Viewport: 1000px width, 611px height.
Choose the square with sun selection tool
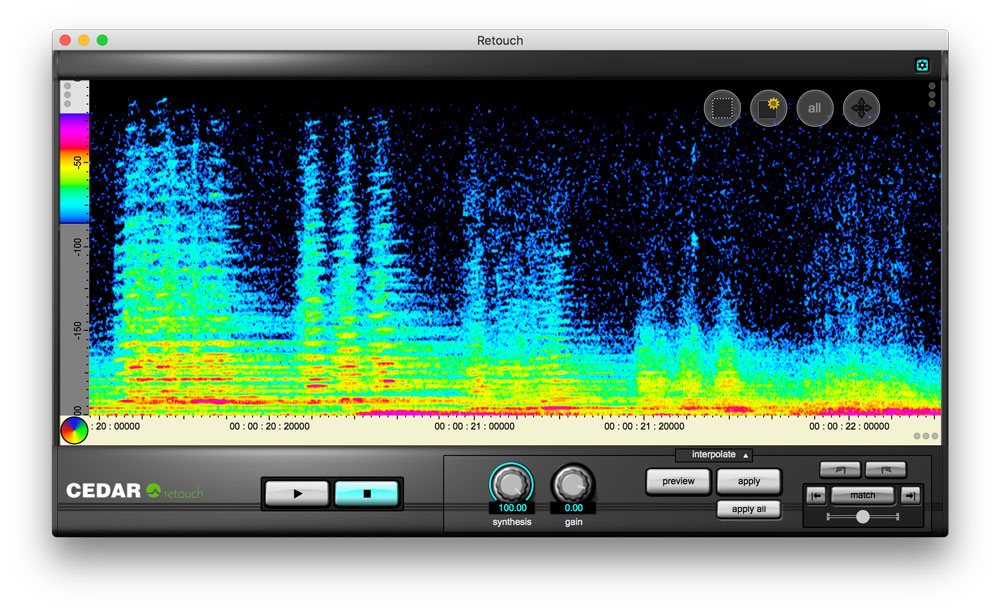[x=768, y=108]
